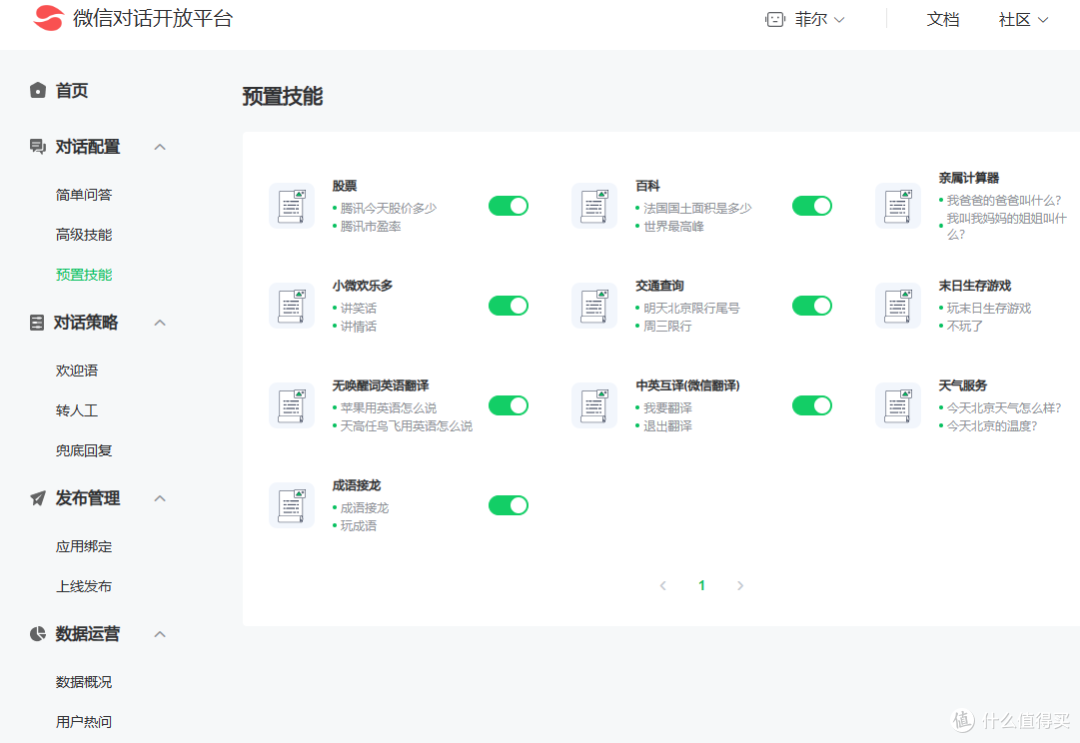The height and width of the screenshot is (743, 1080).
Task: Click example text 明天北京限行尾号
Action: click(x=692, y=308)
